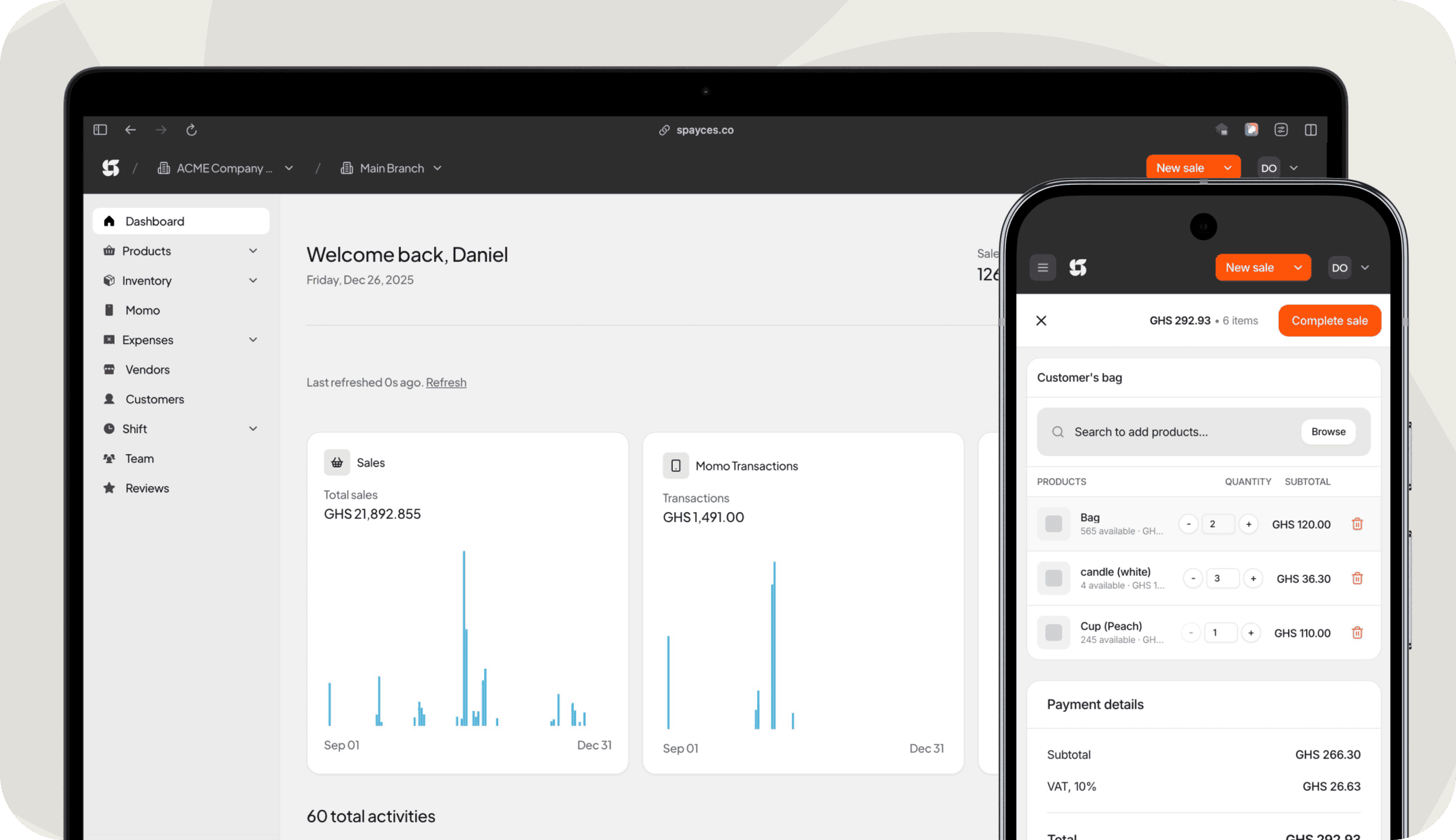
Task: Open the hamburger menu on the phone
Action: click(x=1042, y=267)
